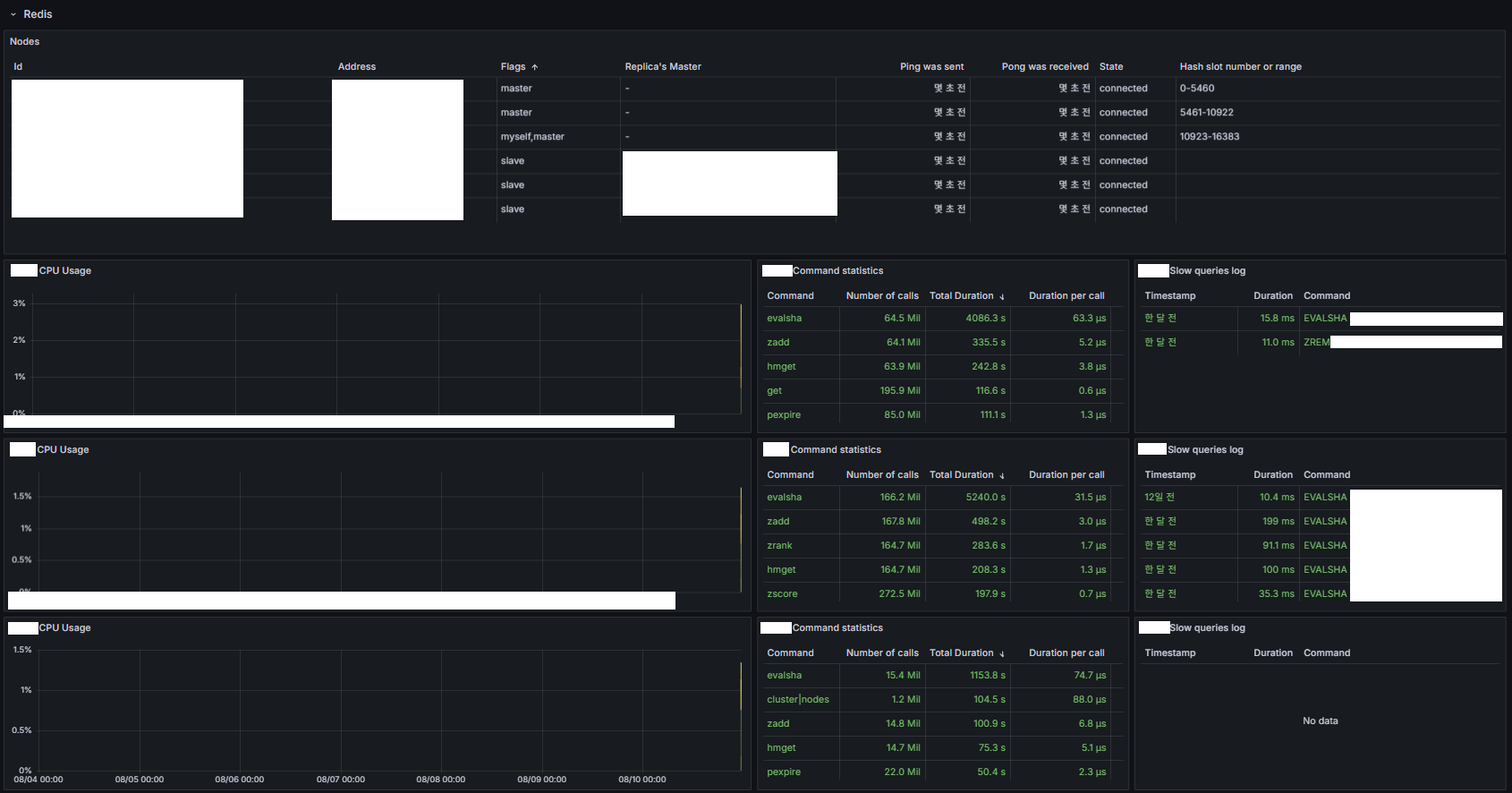Image resolution: width=1512 pixels, height=793 pixels.
Task: Select the 199 ms slow query duration
Action: click(x=1278, y=522)
